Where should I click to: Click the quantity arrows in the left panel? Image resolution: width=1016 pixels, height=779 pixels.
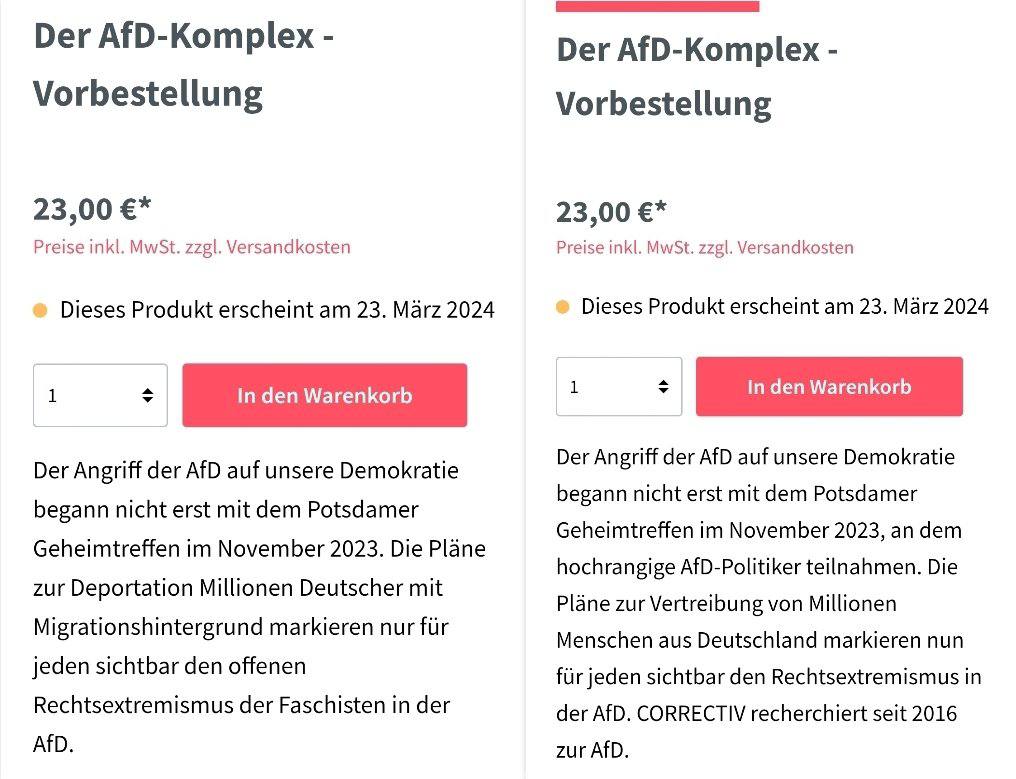click(x=148, y=396)
